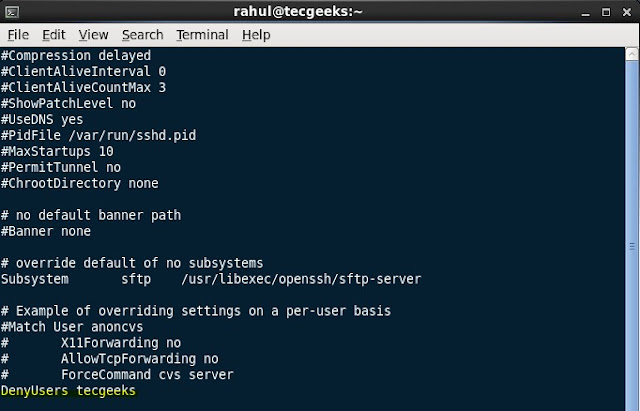Viewport: 640px width, 411px height.
Task: Click the scrollbar down arrow
Action: click(632, 403)
